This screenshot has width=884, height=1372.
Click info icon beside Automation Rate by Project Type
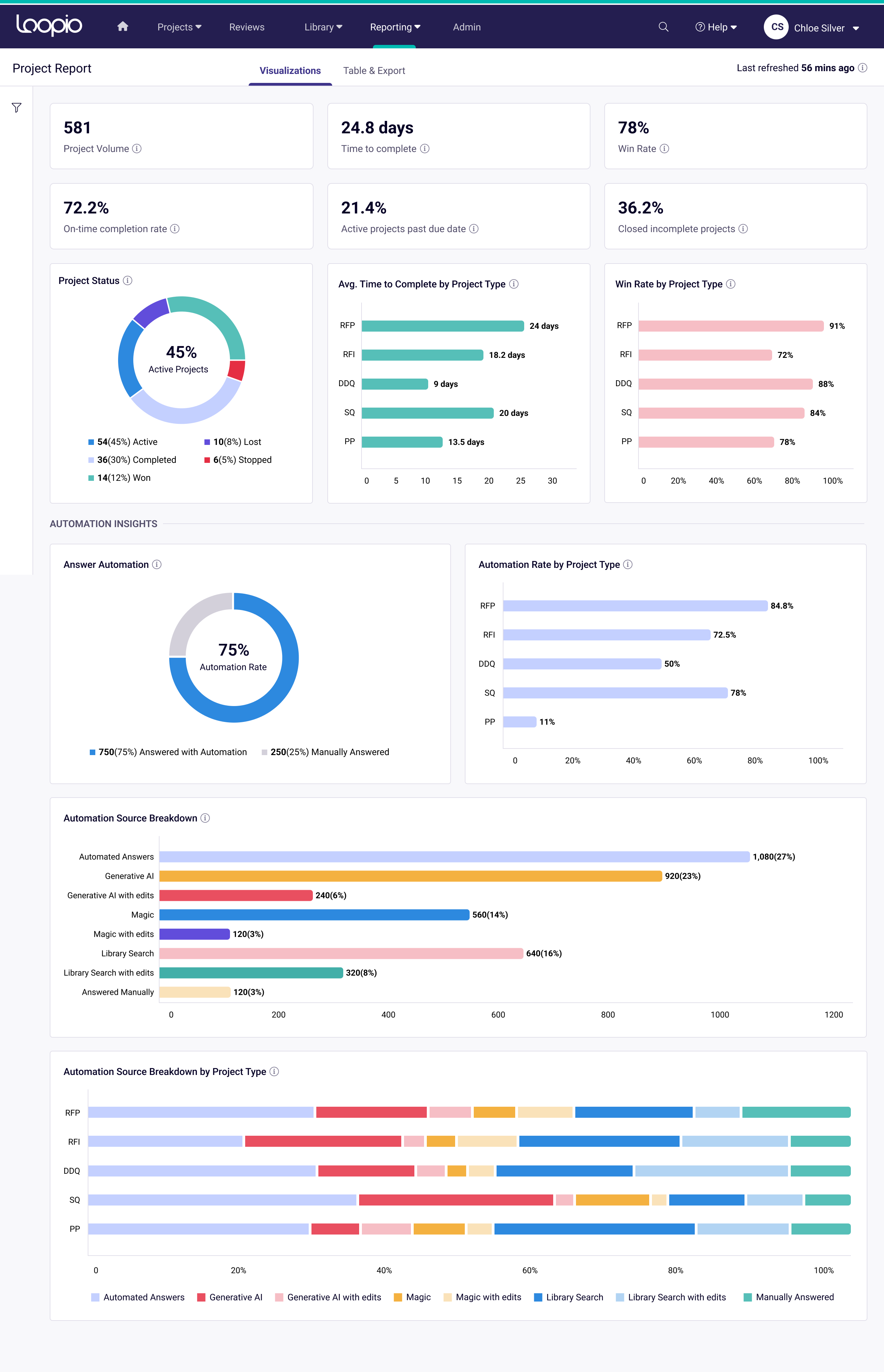pos(628,564)
